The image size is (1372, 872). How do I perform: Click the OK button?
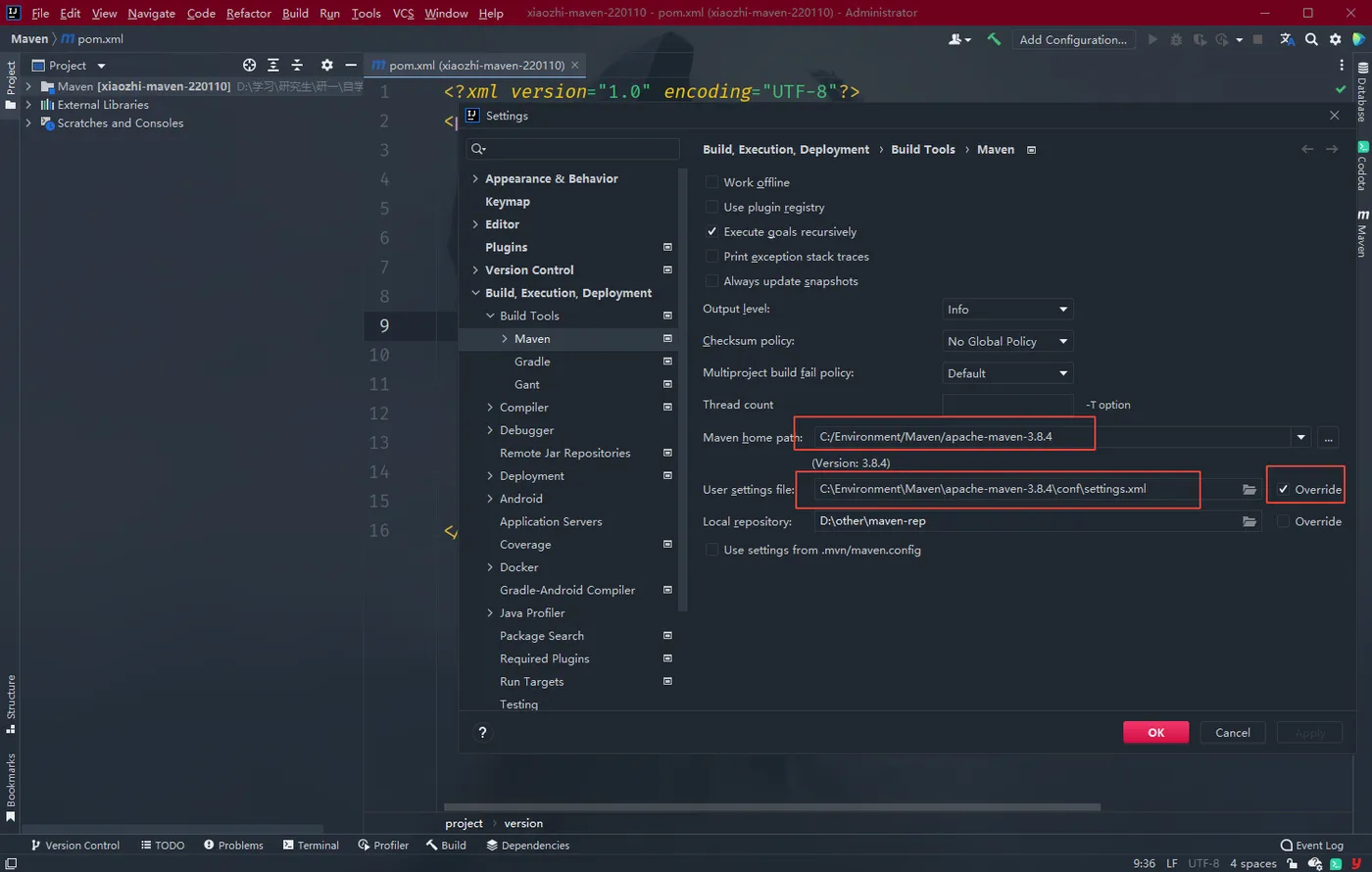(x=1155, y=732)
